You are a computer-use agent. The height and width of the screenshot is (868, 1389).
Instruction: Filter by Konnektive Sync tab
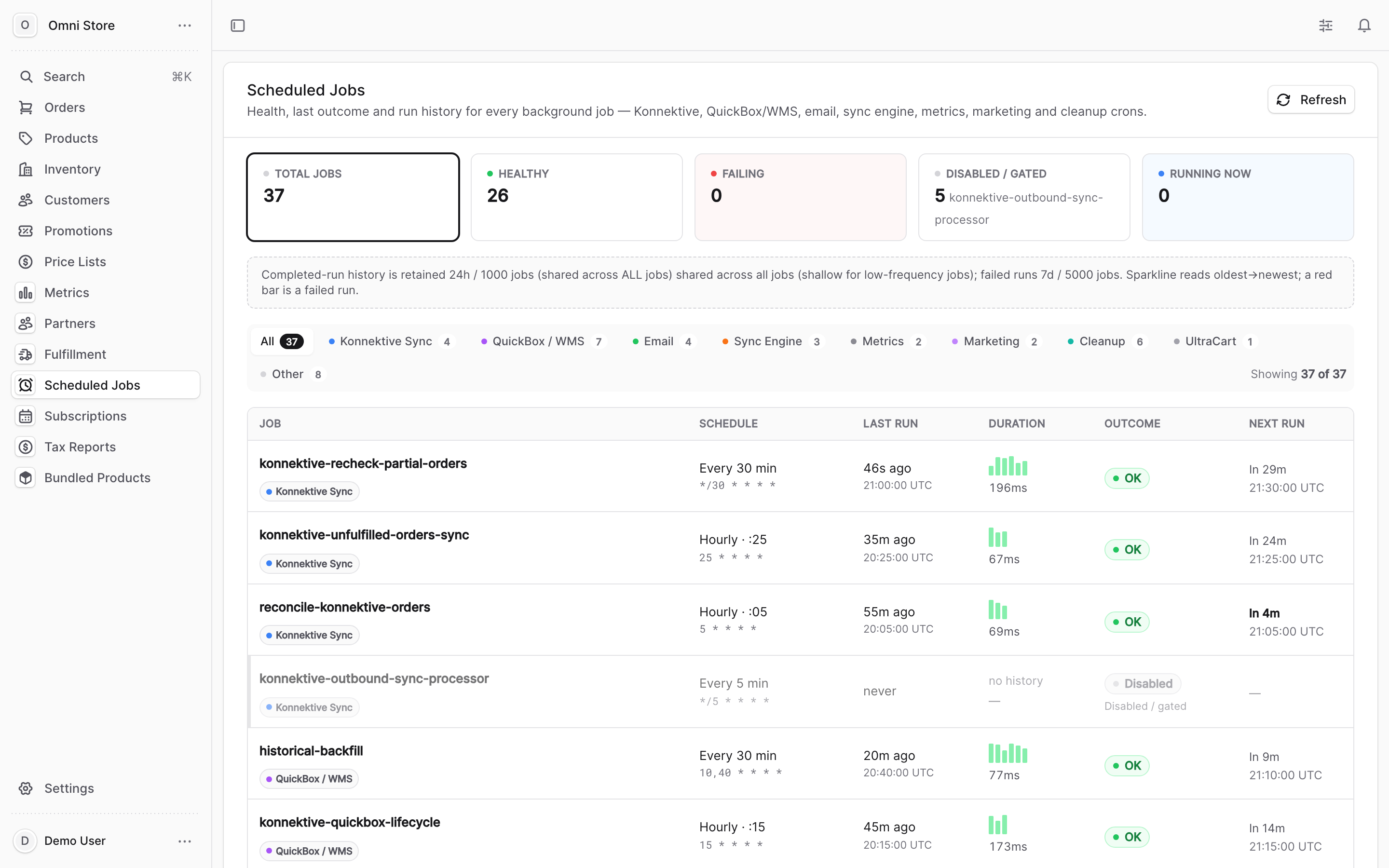[392, 341]
